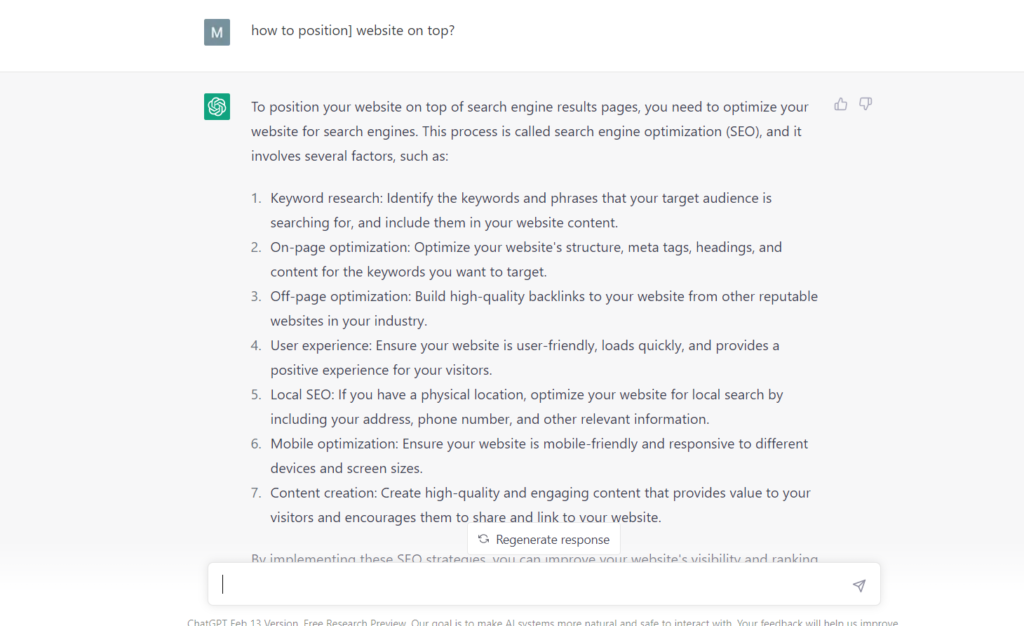Rate the answer positively with thumbs up icon

point(840,103)
